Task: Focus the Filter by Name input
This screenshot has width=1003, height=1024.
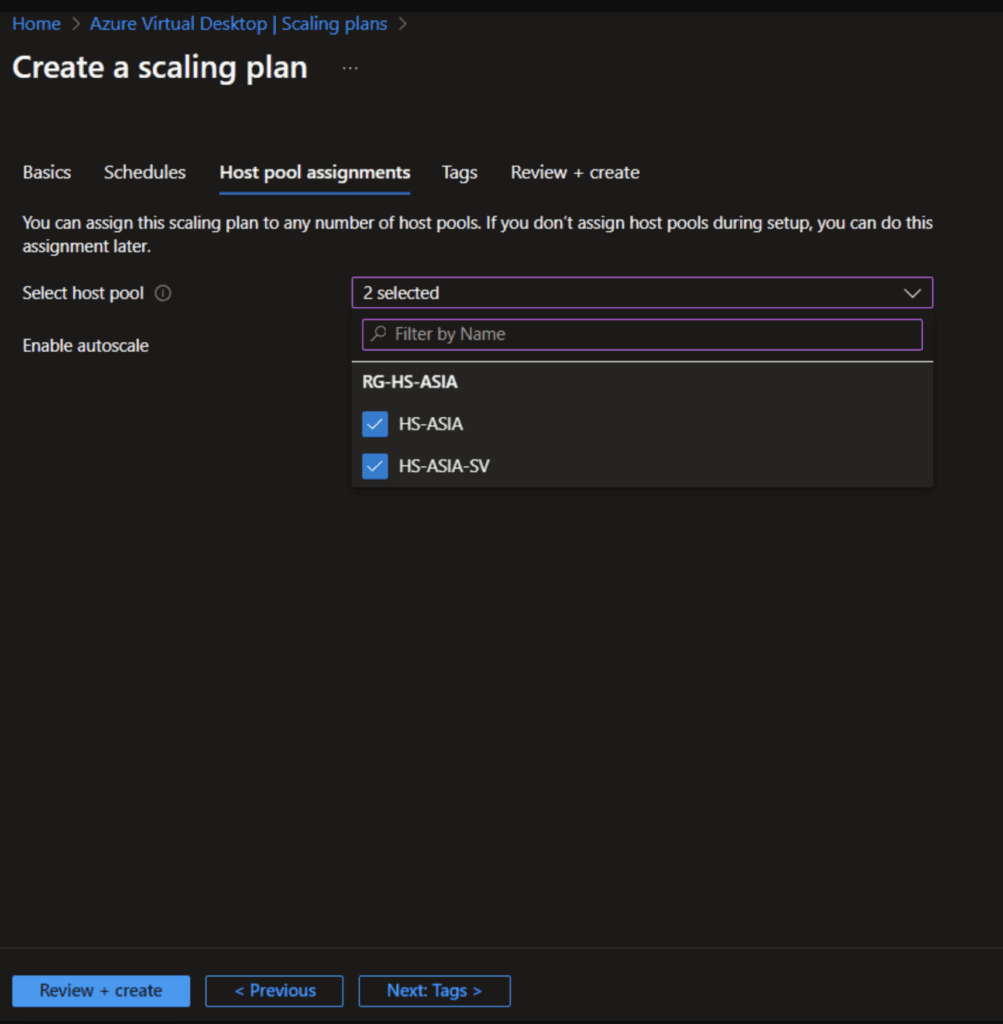Action: coord(642,334)
